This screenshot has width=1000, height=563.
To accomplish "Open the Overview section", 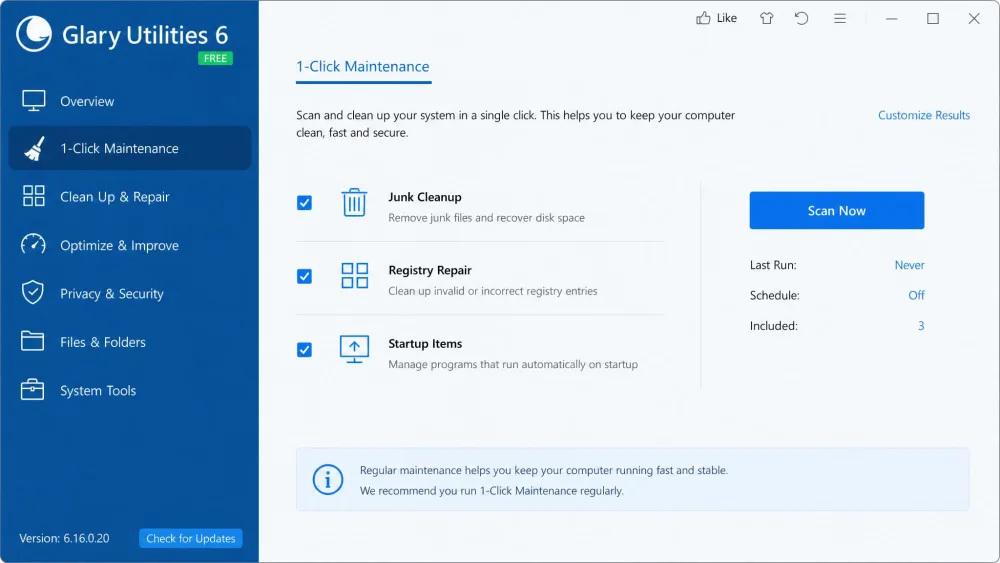I will coord(129,101).
